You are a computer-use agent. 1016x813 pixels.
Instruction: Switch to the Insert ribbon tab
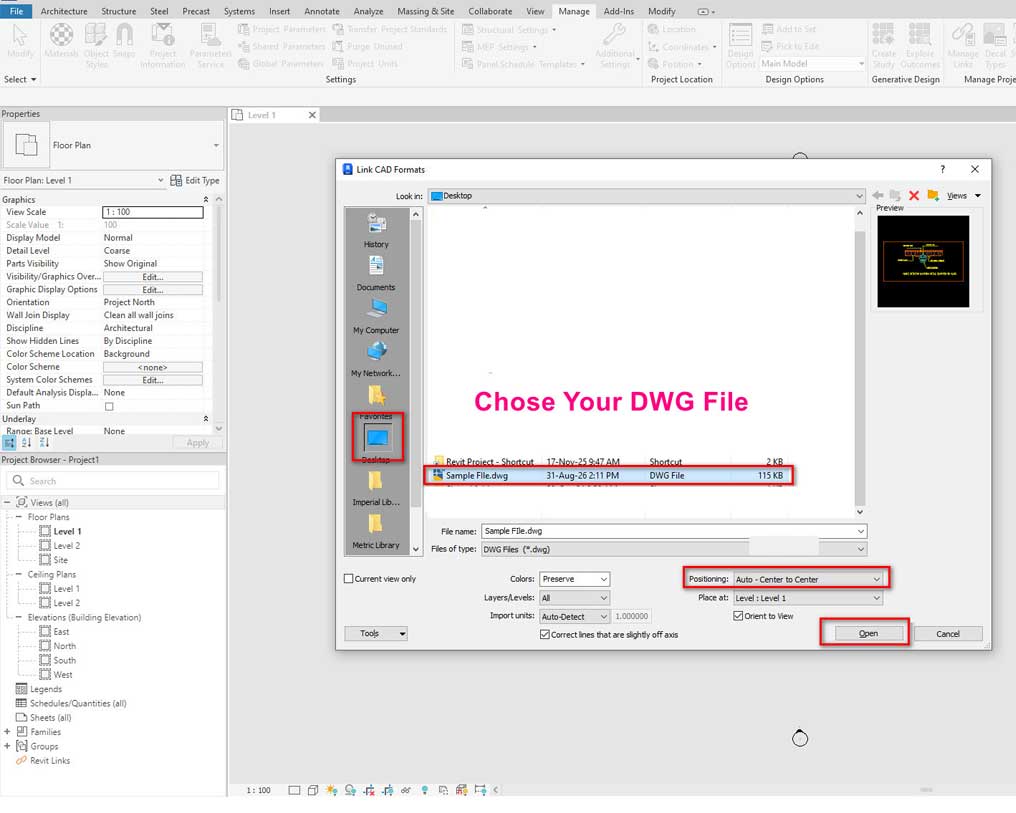click(279, 11)
